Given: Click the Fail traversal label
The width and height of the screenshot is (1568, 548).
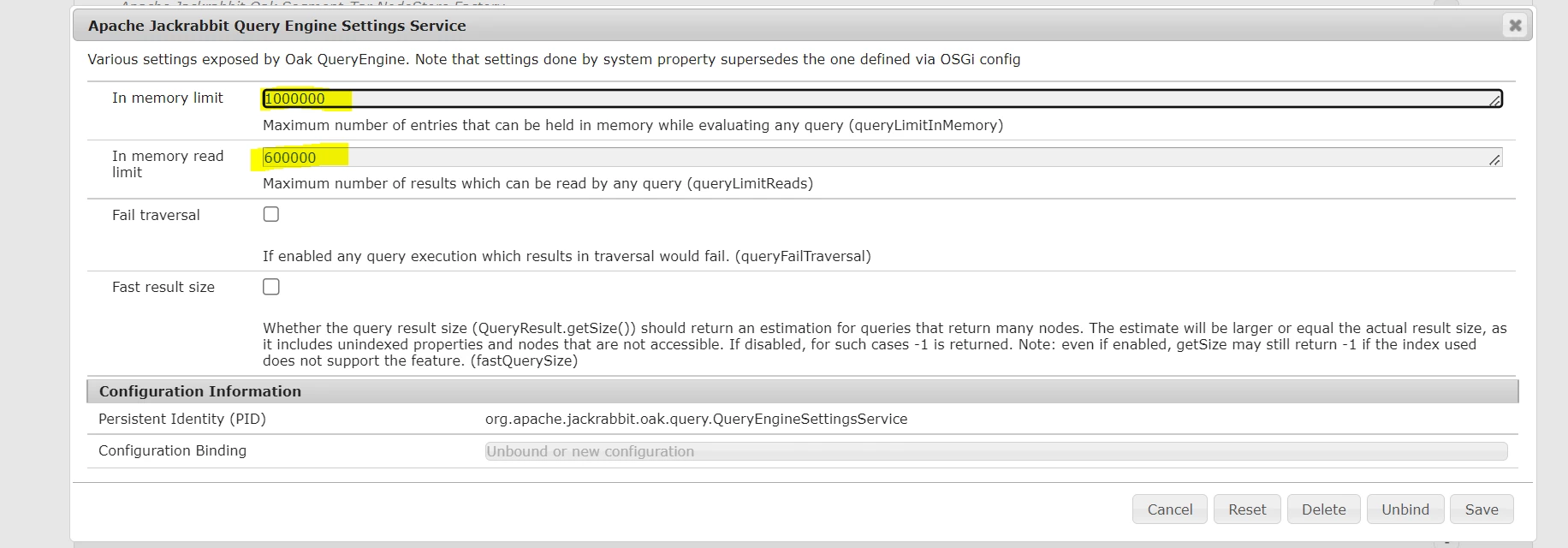Looking at the screenshot, I should coord(156,215).
